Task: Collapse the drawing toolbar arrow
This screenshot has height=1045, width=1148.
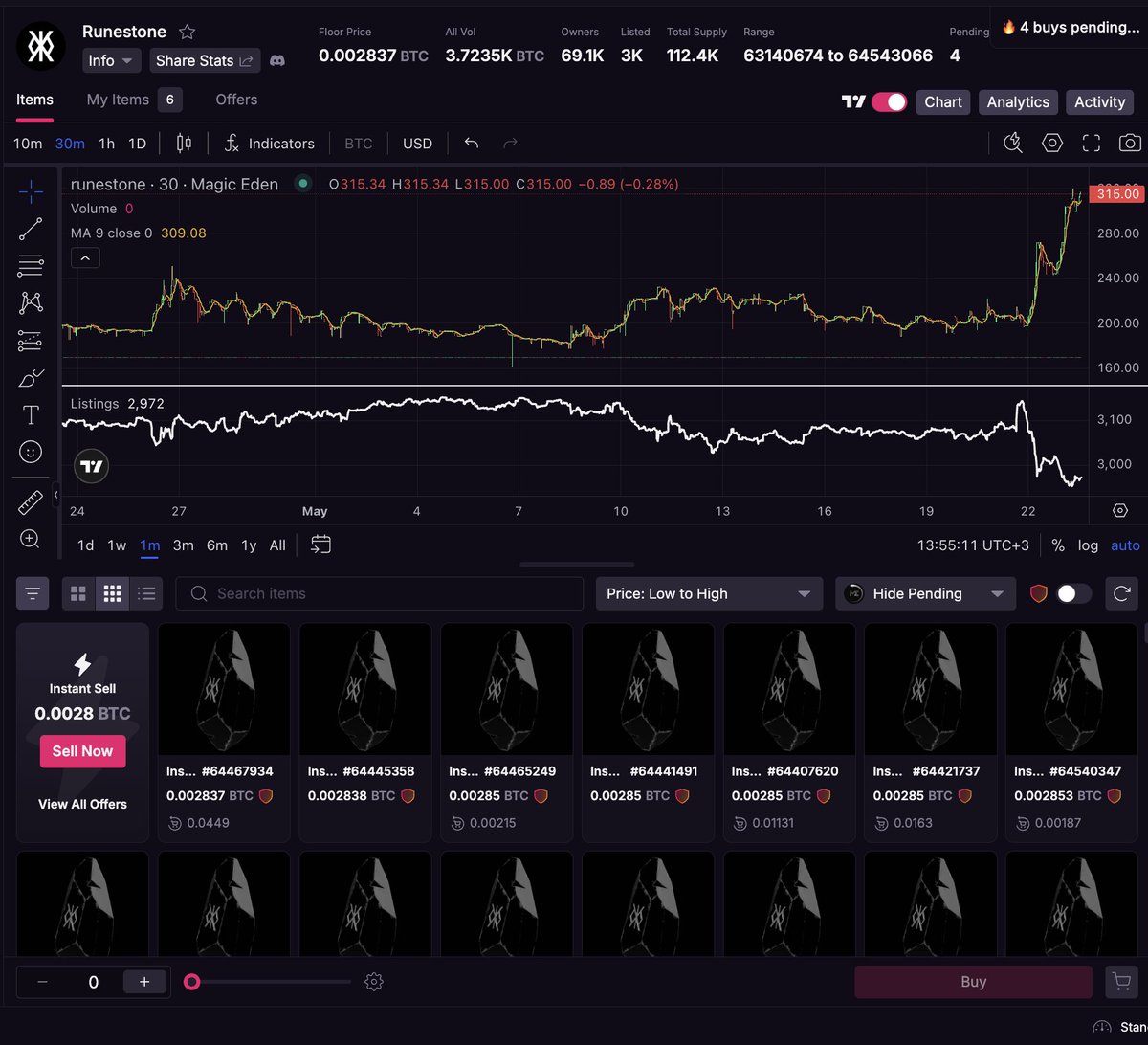Action: [x=55, y=495]
